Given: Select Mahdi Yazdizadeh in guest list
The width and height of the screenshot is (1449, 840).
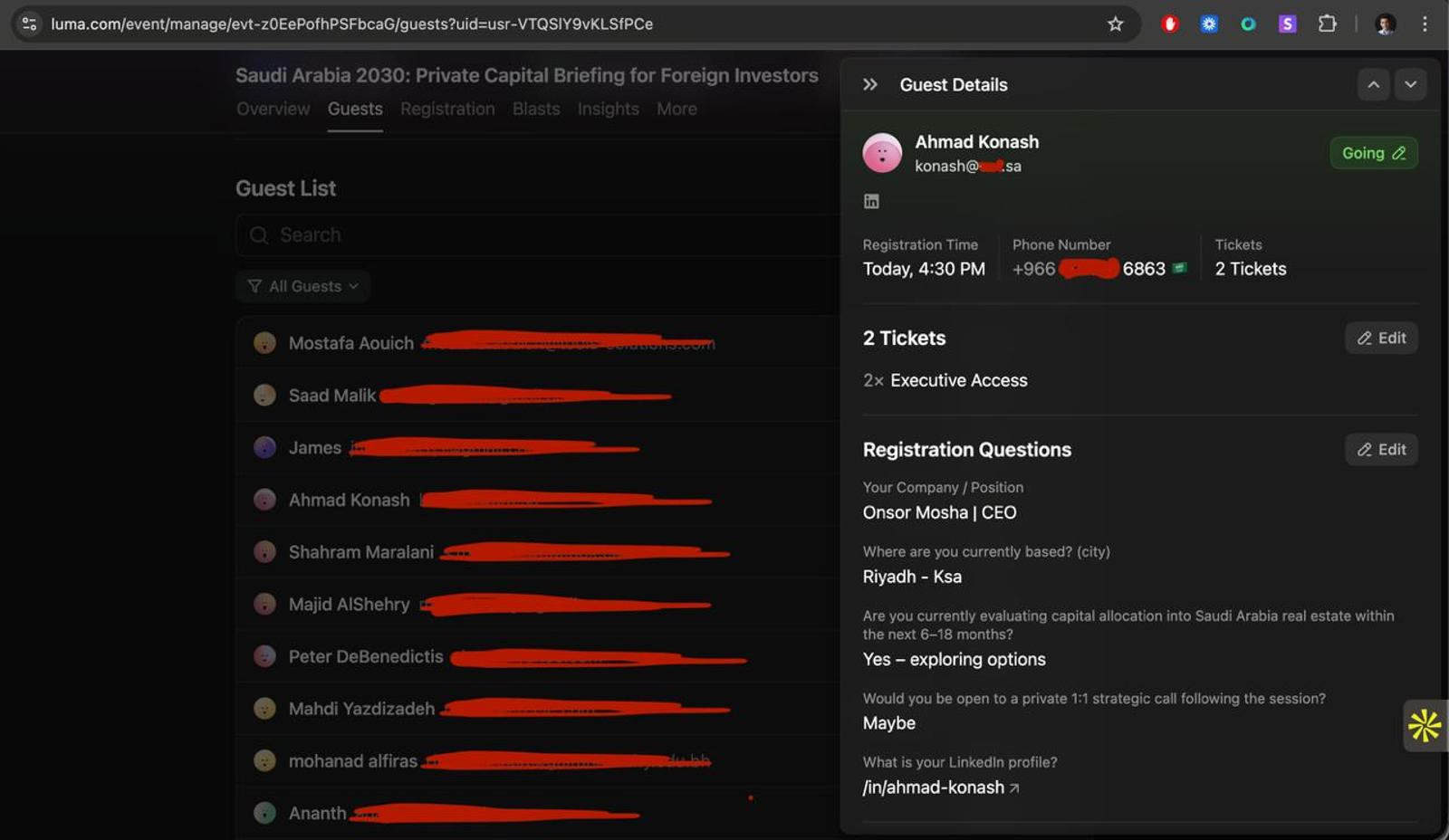Looking at the screenshot, I should pyautogui.click(x=539, y=709).
